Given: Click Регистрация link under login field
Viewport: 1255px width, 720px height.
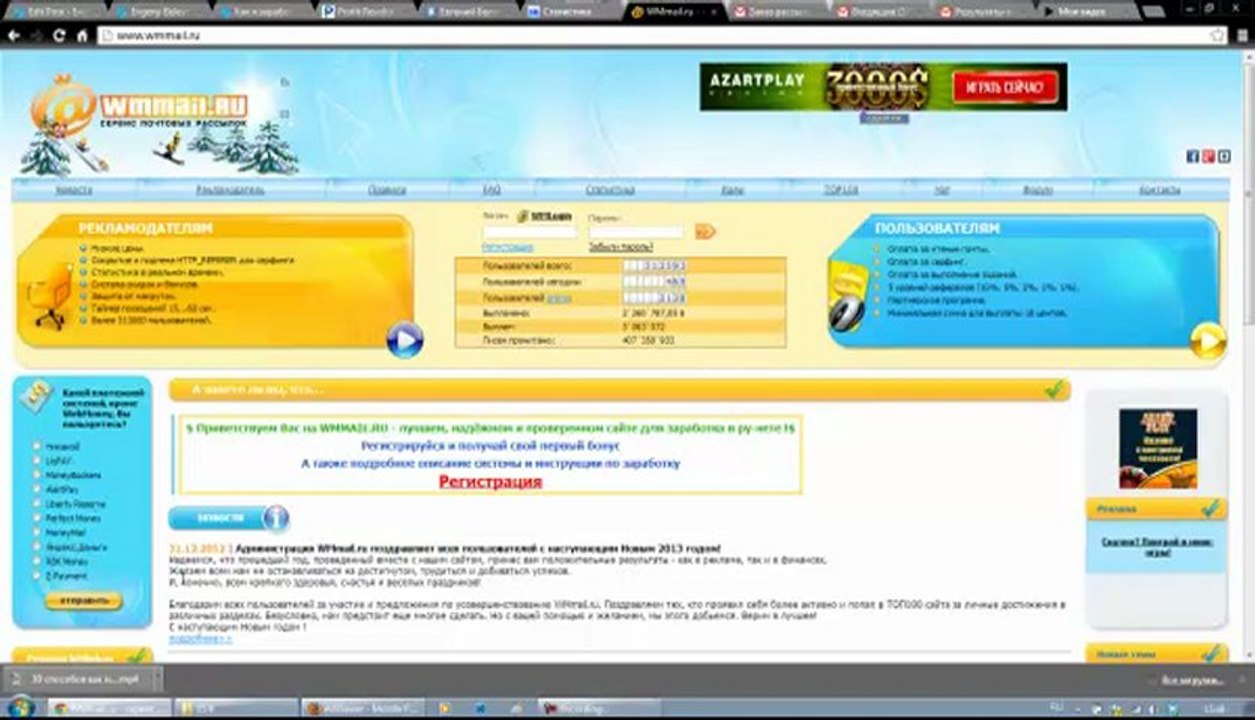Looking at the screenshot, I should [x=507, y=247].
